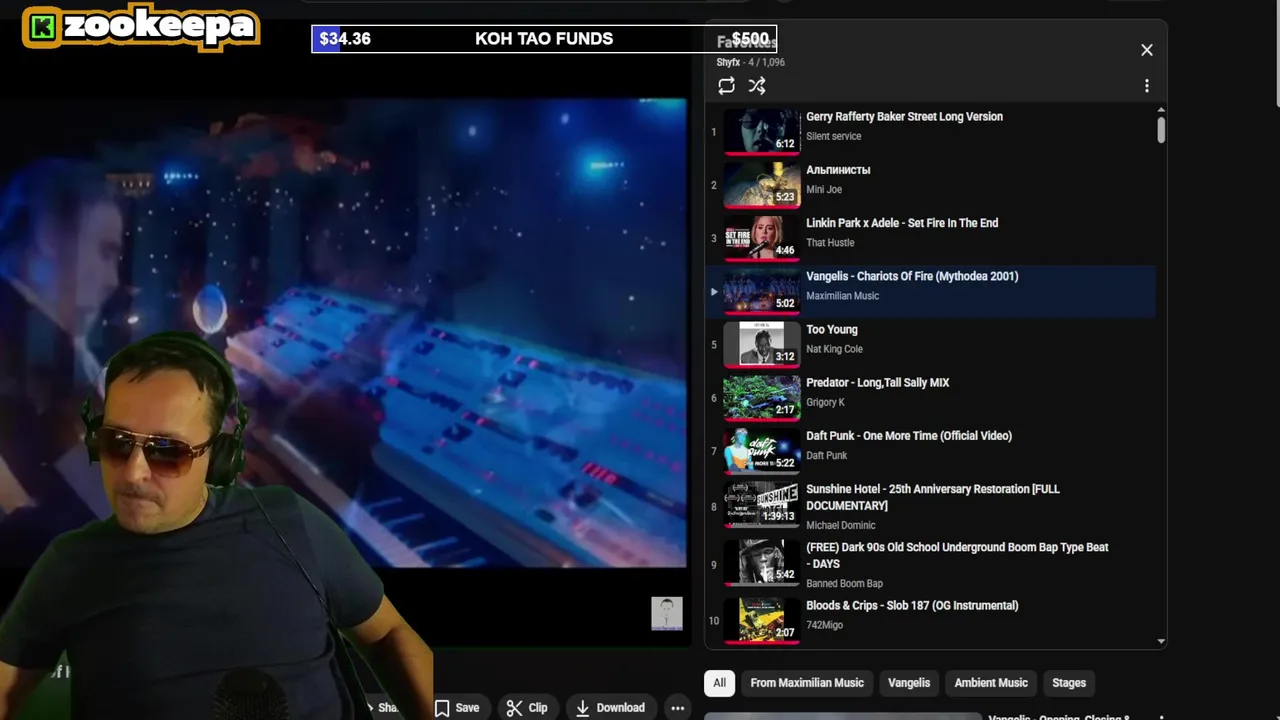Click the playlist scrollbar thumb
The image size is (1280, 720).
coord(1161,130)
